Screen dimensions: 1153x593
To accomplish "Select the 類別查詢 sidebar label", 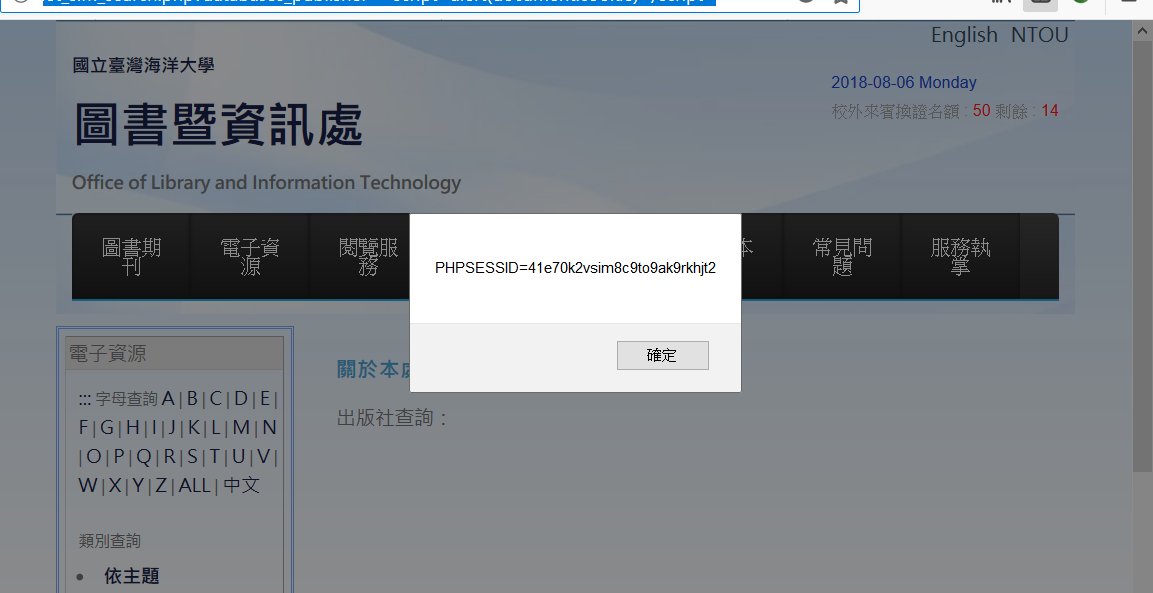I will 110,541.
